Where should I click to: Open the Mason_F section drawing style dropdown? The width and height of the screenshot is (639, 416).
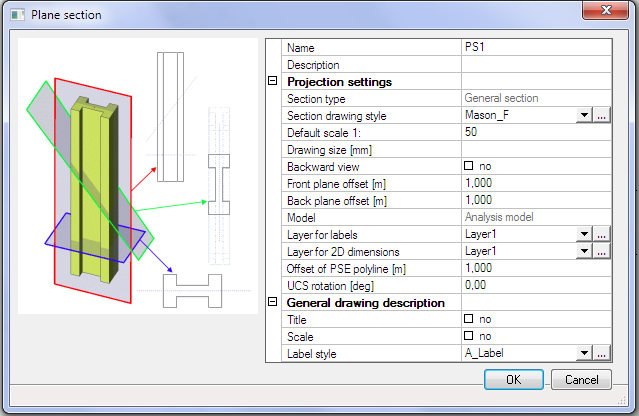584,116
